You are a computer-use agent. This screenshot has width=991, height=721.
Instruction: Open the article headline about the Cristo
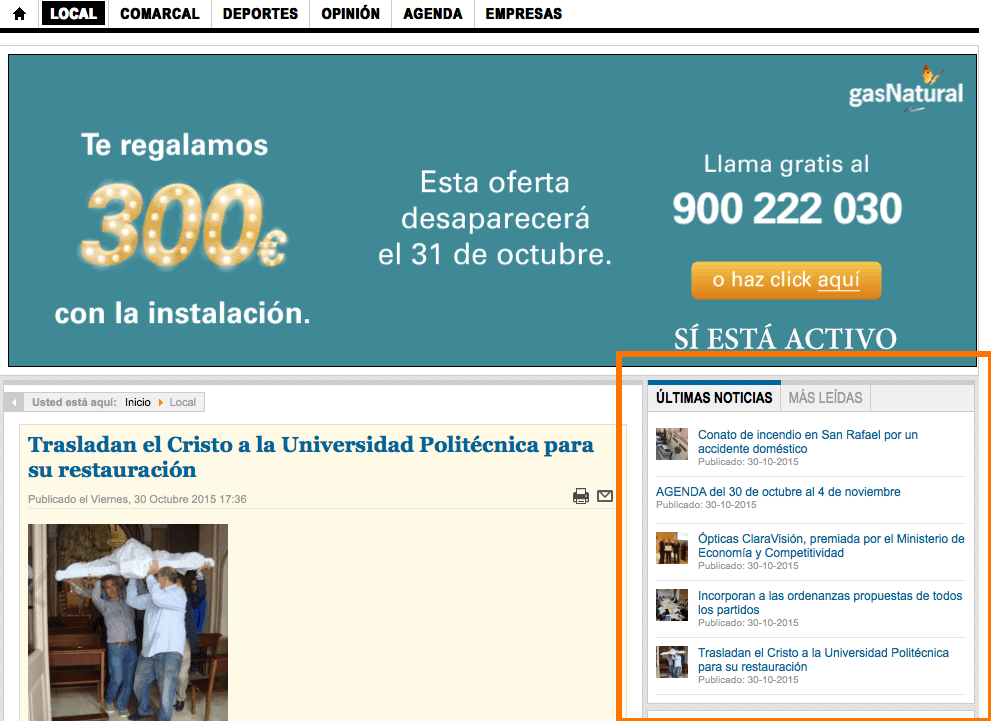311,457
